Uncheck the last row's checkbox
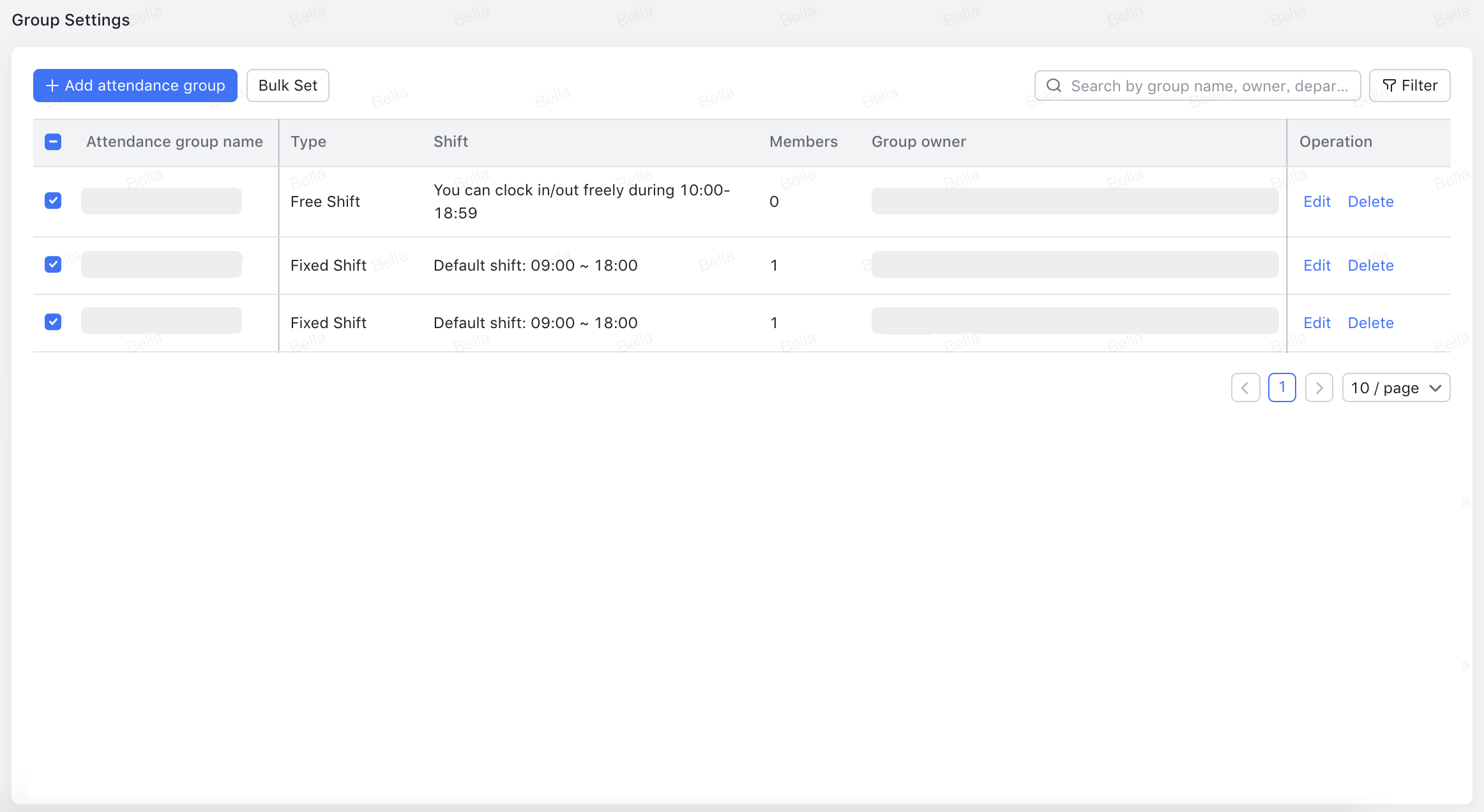This screenshot has height=812, width=1484. (x=53, y=322)
